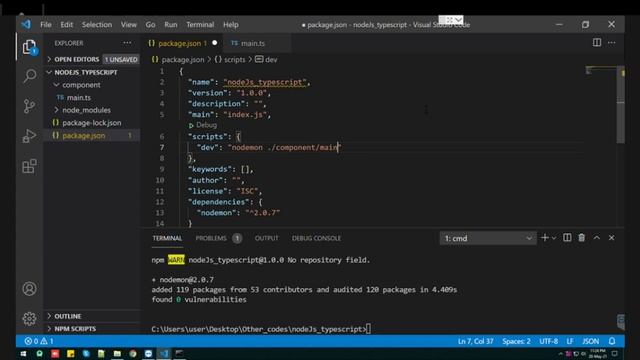Change end of line sequence LF

click(570, 341)
